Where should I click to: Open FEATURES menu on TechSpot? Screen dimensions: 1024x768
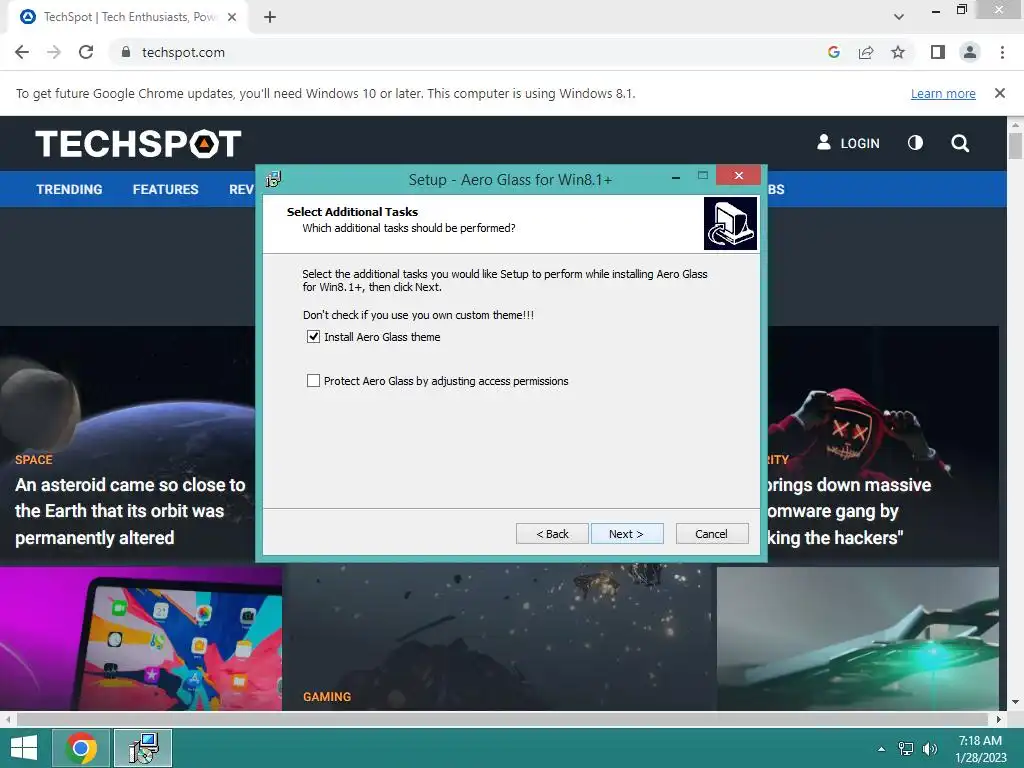(x=165, y=189)
